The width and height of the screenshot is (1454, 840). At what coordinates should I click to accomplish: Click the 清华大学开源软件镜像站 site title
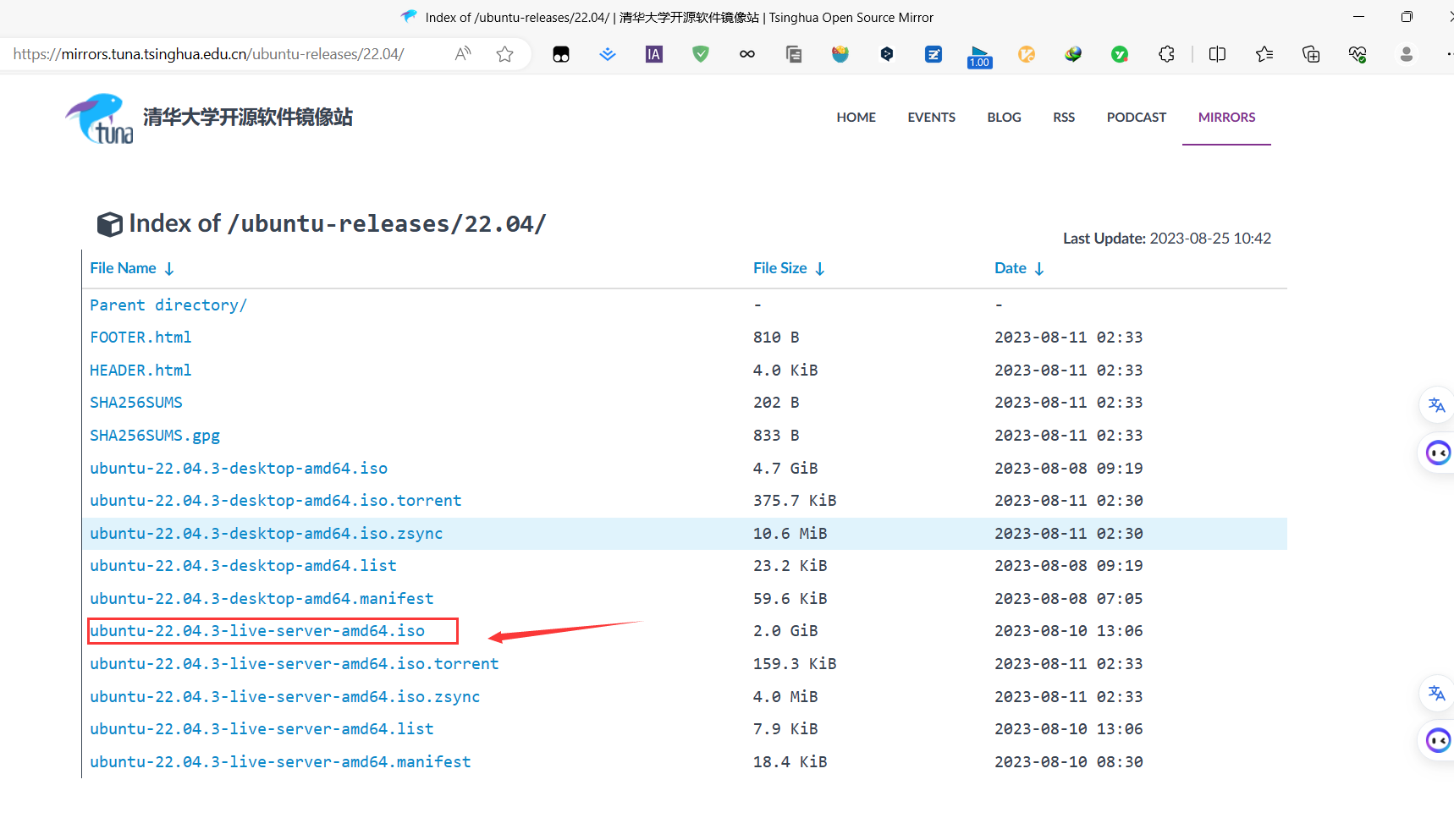pyautogui.click(x=248, y=117)
